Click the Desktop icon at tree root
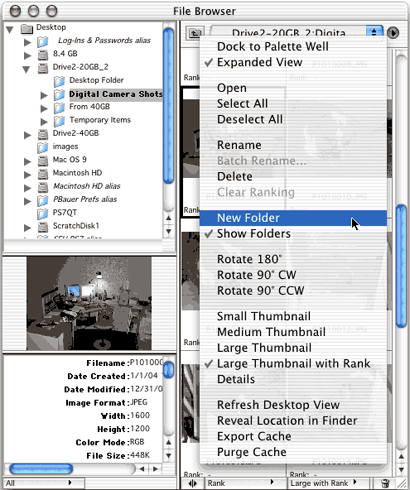Image resolution: width=410 pixels, height=490 pixels. (27, 29)
